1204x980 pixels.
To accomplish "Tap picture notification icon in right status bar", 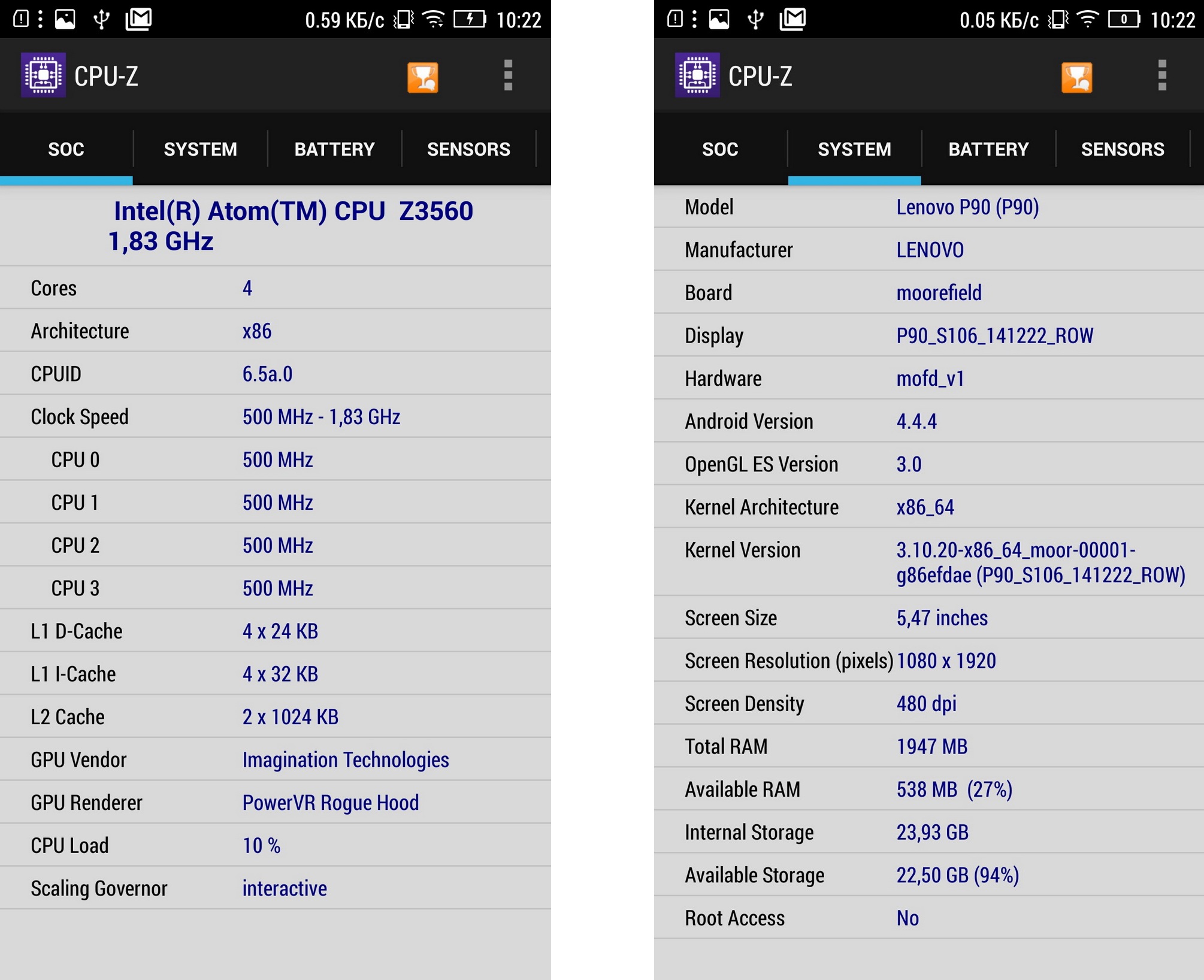I will coord(719,19).
